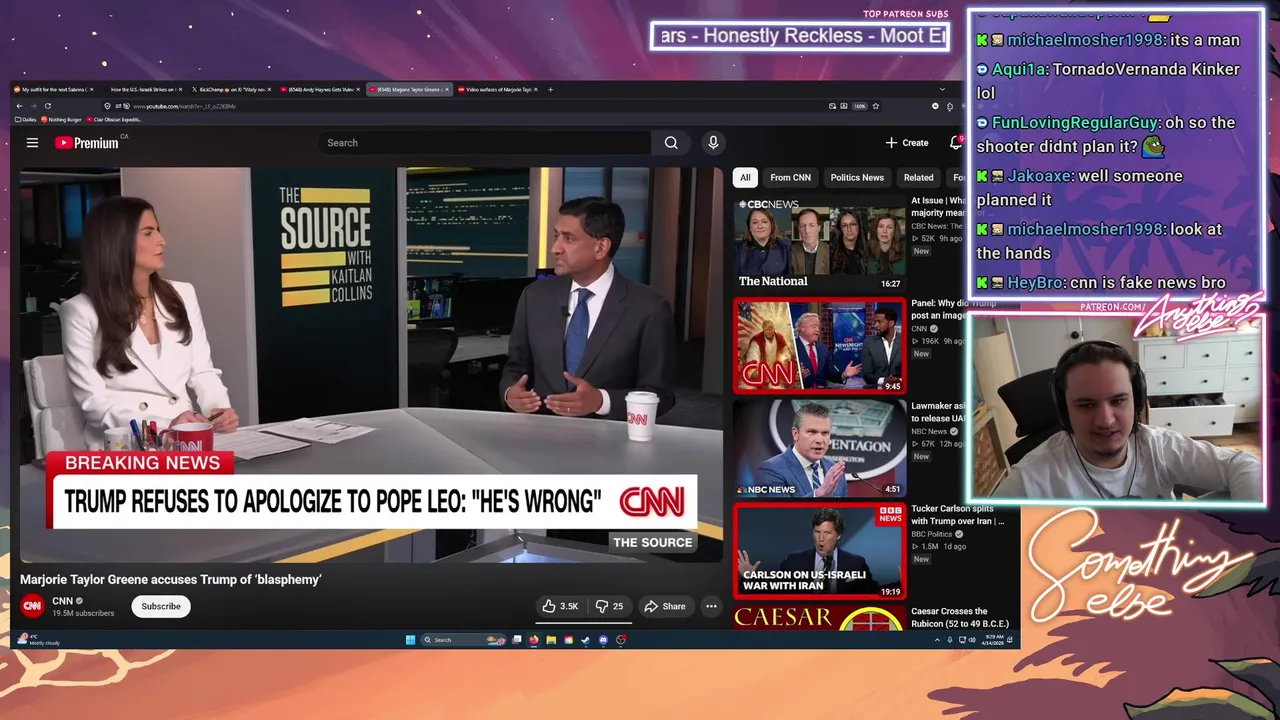Viewport: 1280px width, 720px height.
Task: Open the YouTube notifications bell
Action: pos(956,143)
